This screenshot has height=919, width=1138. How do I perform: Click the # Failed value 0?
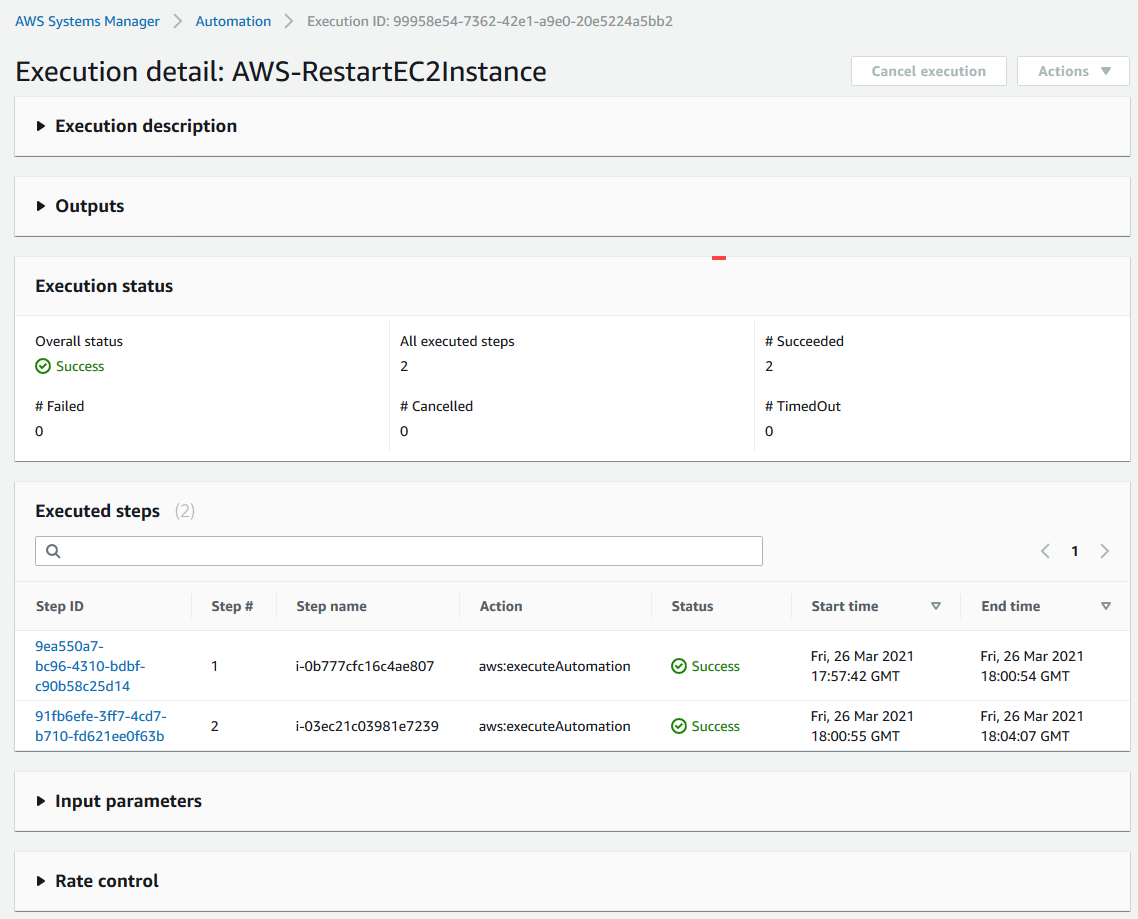pyautogui.click(x=39, y=431)
